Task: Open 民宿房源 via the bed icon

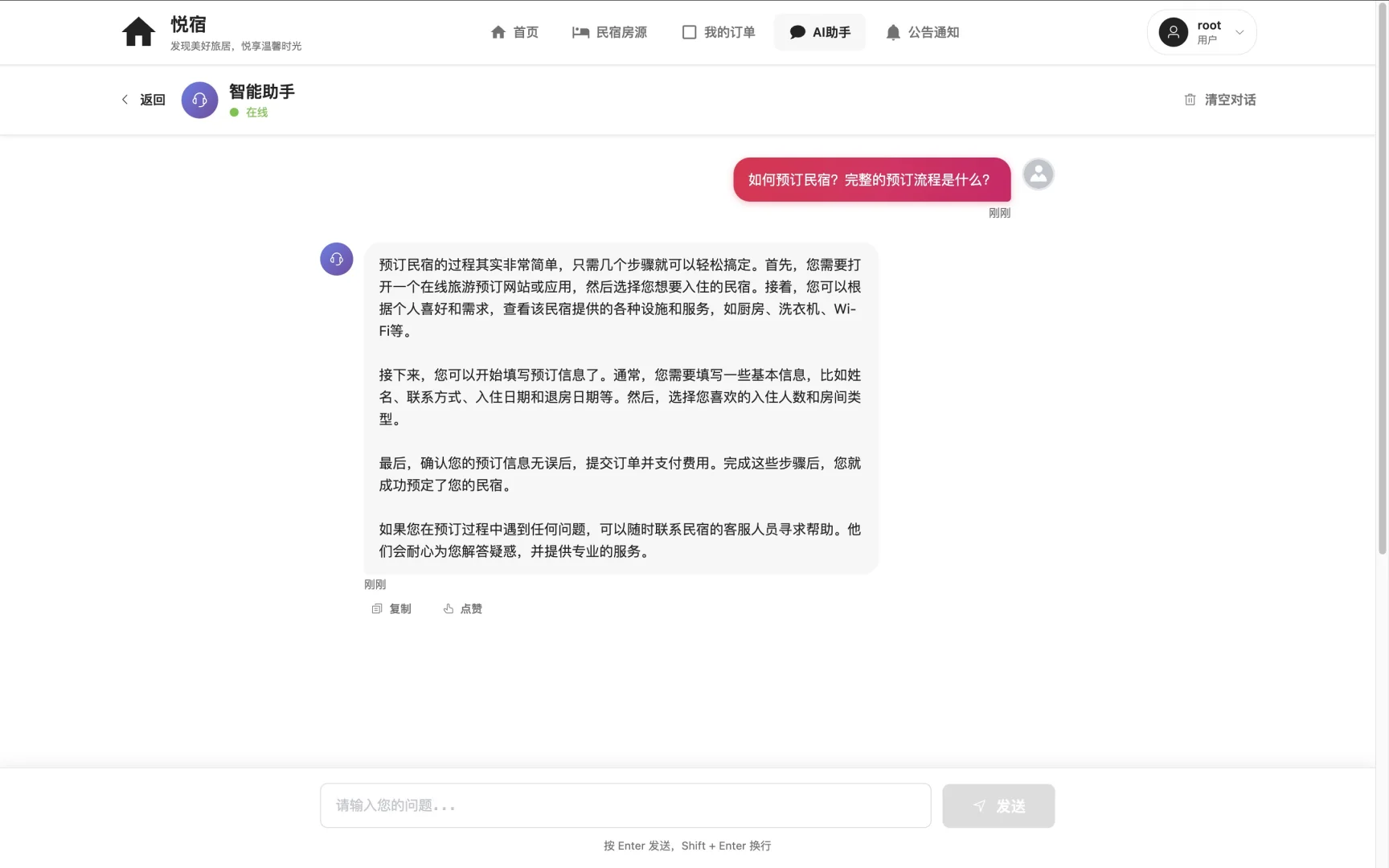Action: [x=580, y=31]
